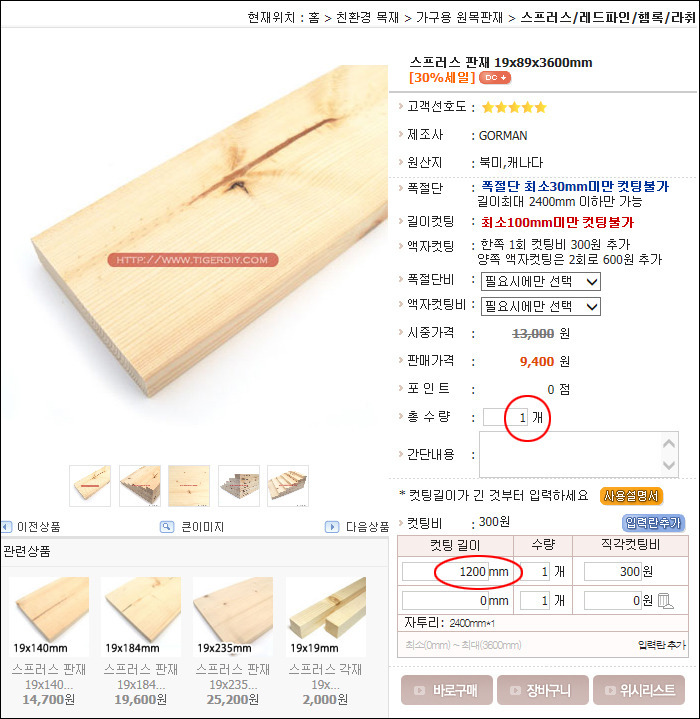Select the stacked boards fourth thumbnail

(x=239, y=486)
